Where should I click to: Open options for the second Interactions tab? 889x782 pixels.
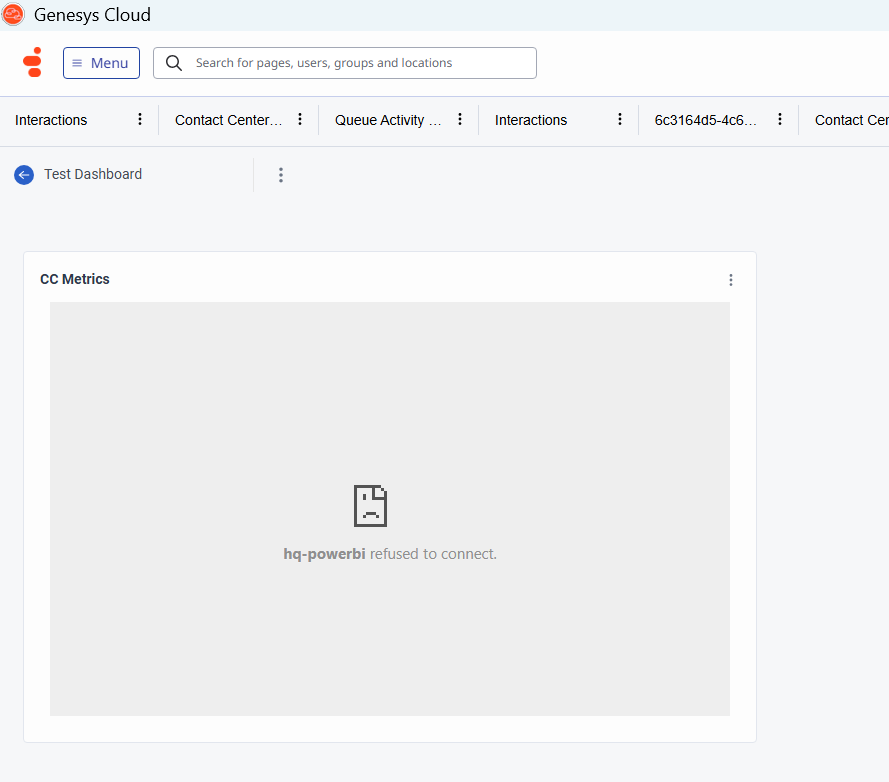pos(620,119)
